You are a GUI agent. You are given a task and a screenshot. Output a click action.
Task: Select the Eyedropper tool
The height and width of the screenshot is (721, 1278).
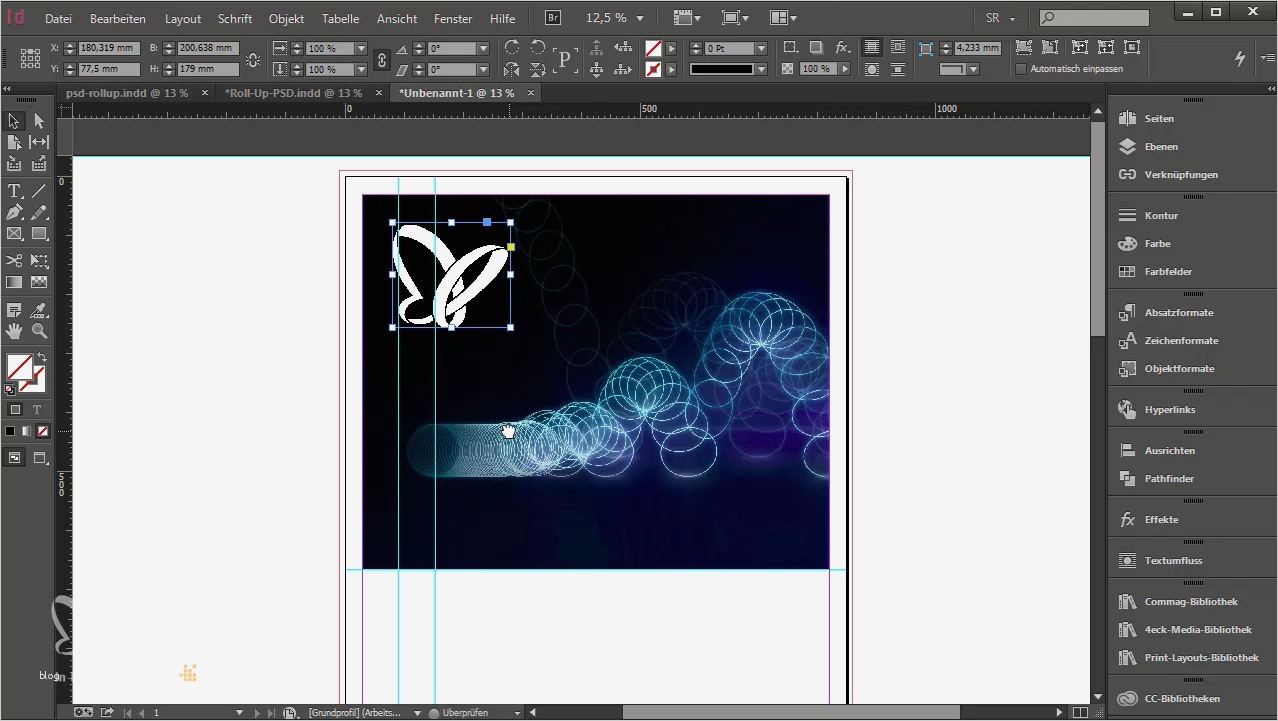click(x=40, y=310)
